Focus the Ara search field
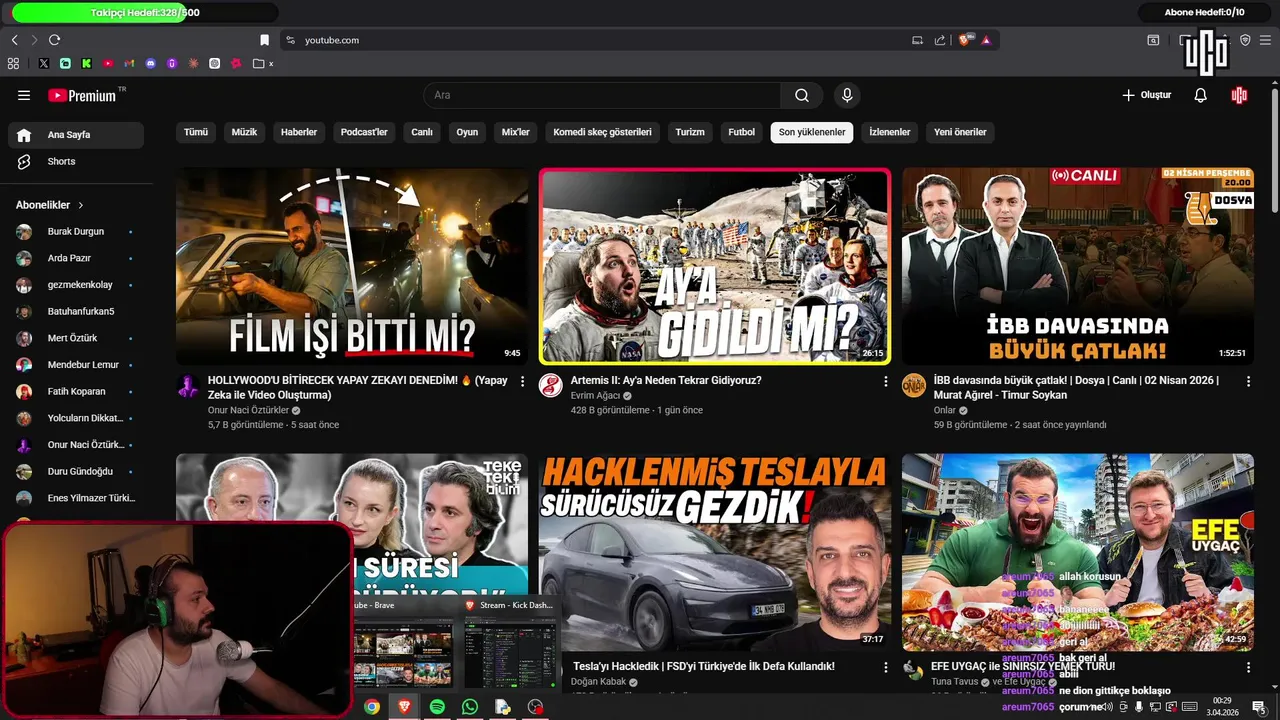Viewport: 1280px width, 720px height. point(602,95)
